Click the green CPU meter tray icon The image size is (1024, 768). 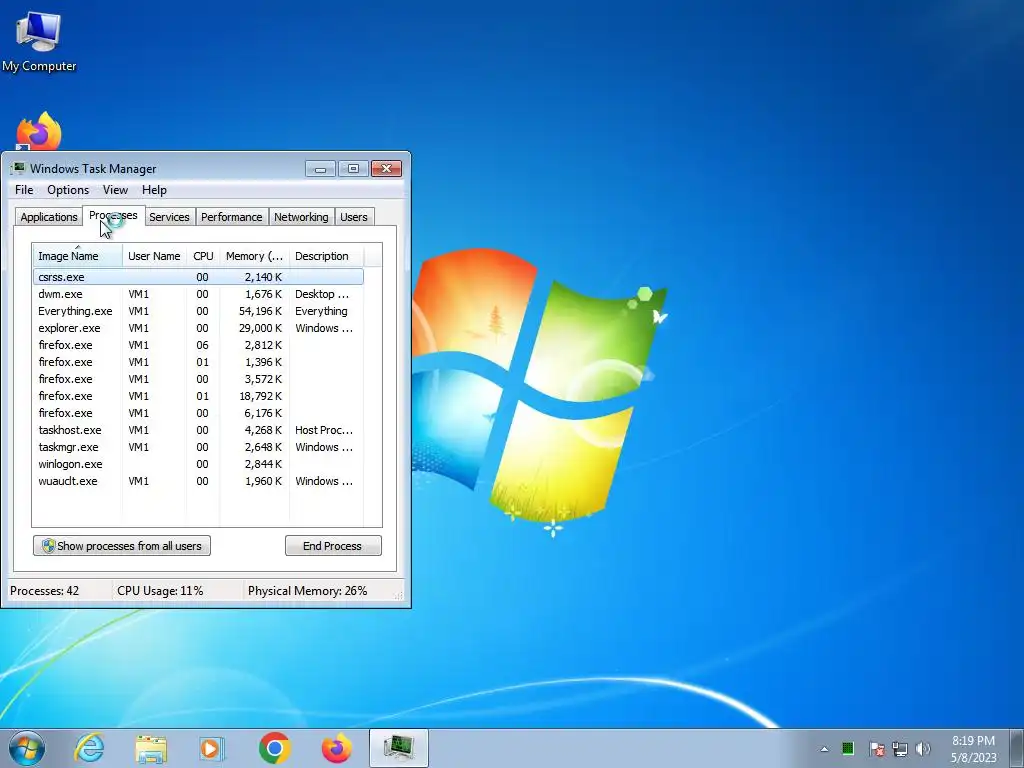(848, 748)
